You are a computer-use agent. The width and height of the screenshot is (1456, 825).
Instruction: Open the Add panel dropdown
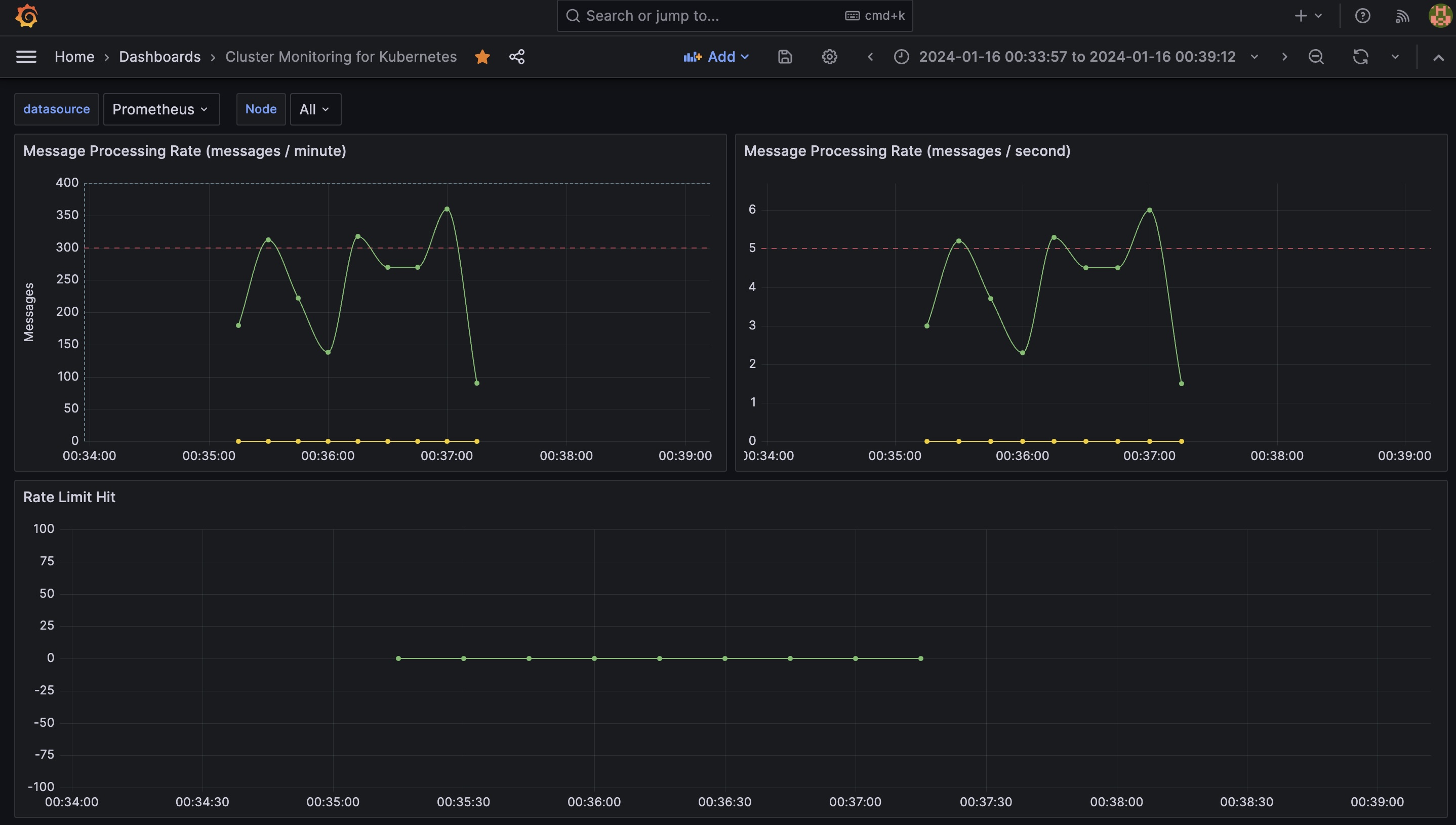pos(716,57)
